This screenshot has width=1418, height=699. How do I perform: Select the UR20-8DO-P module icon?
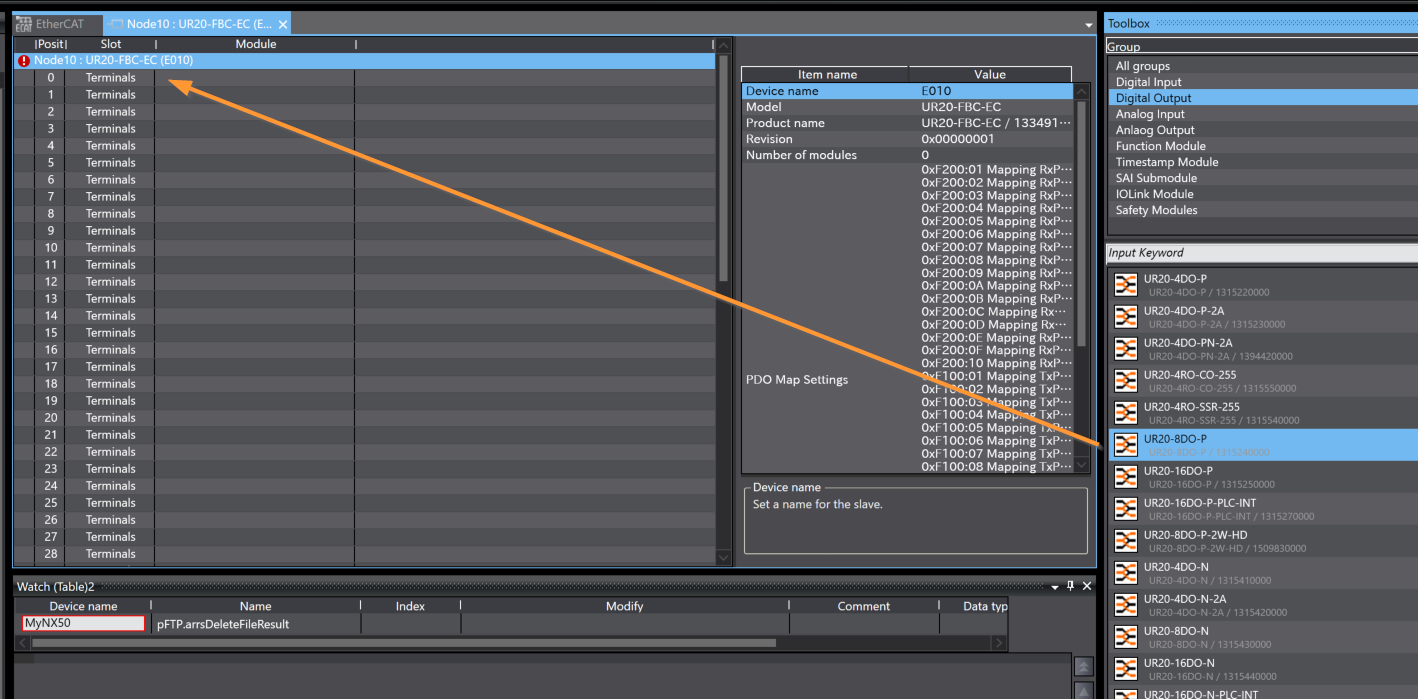pyautogui.click(x=1126, y=445)
